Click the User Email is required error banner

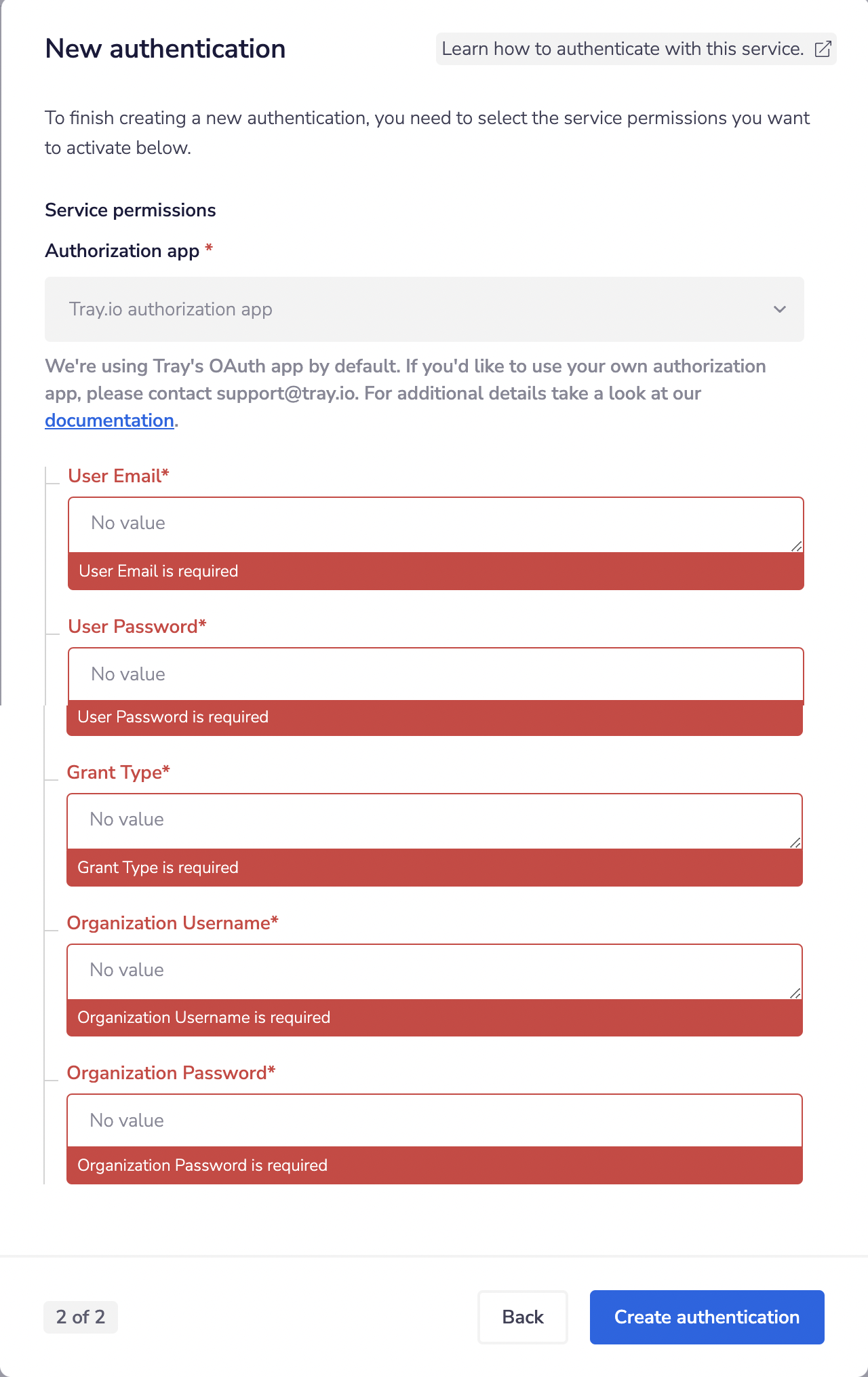(434, 571)
